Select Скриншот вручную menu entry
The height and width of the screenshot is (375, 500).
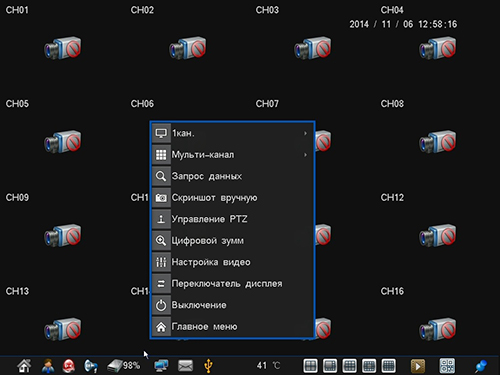click(232, 198)
